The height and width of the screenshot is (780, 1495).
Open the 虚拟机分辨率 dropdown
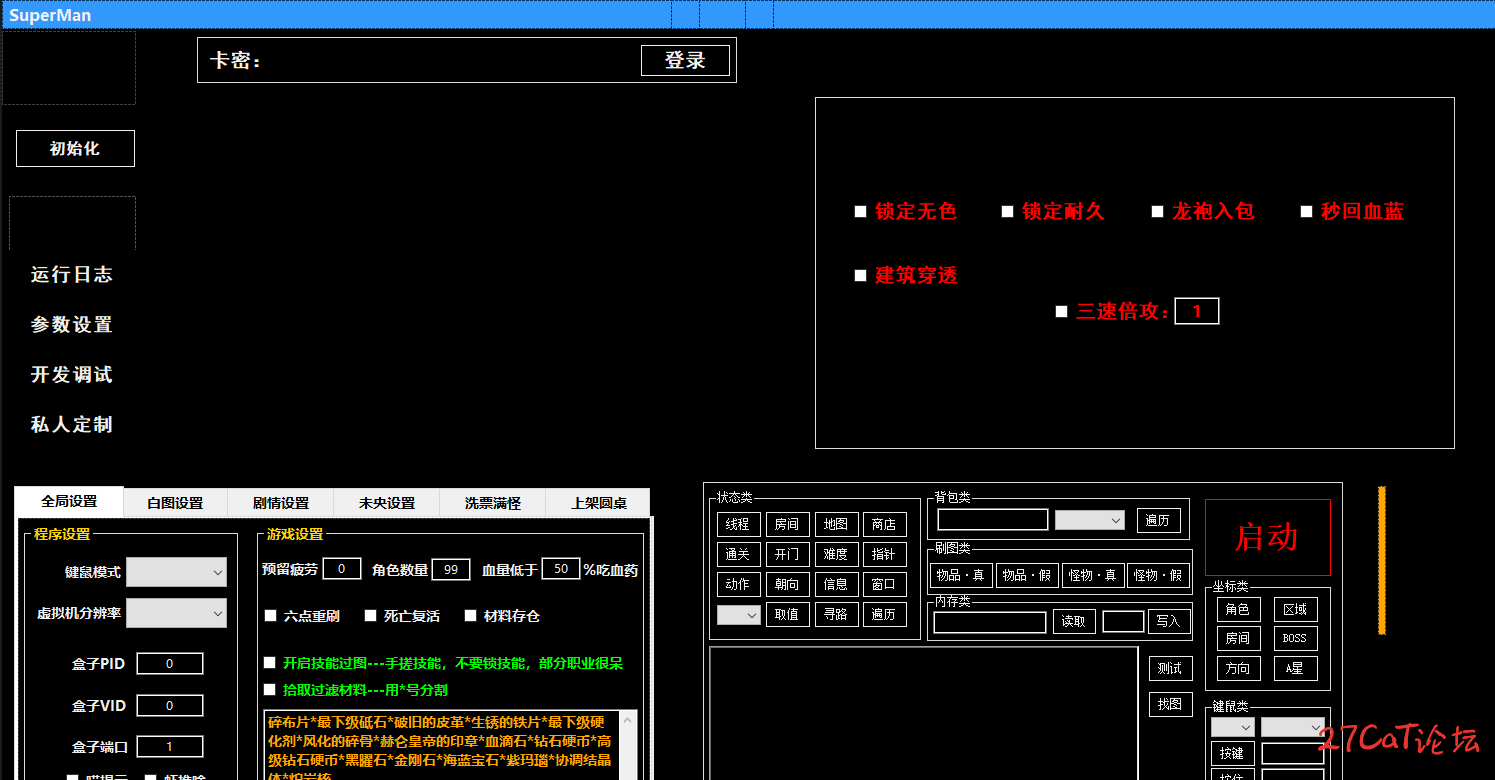(x=176, y=613)
